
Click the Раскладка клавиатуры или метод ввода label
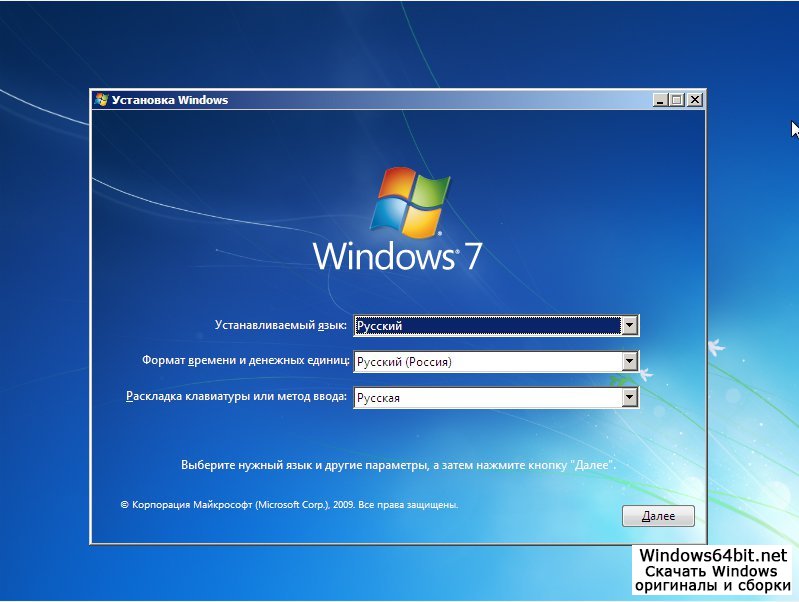coord(236,397)
